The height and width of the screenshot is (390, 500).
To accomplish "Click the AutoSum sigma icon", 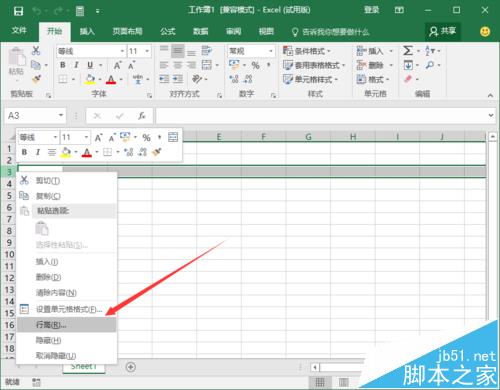I will click(x=407, y=51).
